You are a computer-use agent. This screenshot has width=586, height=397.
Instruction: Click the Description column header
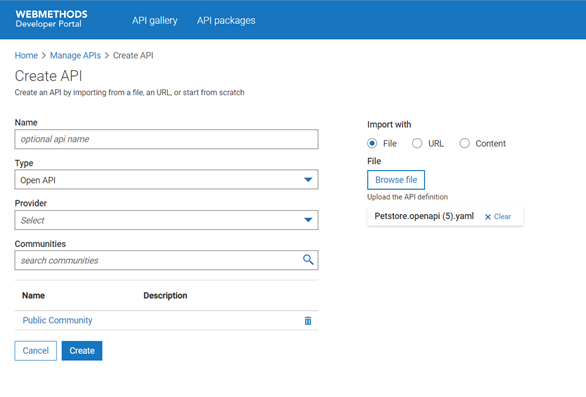[165, 295]
